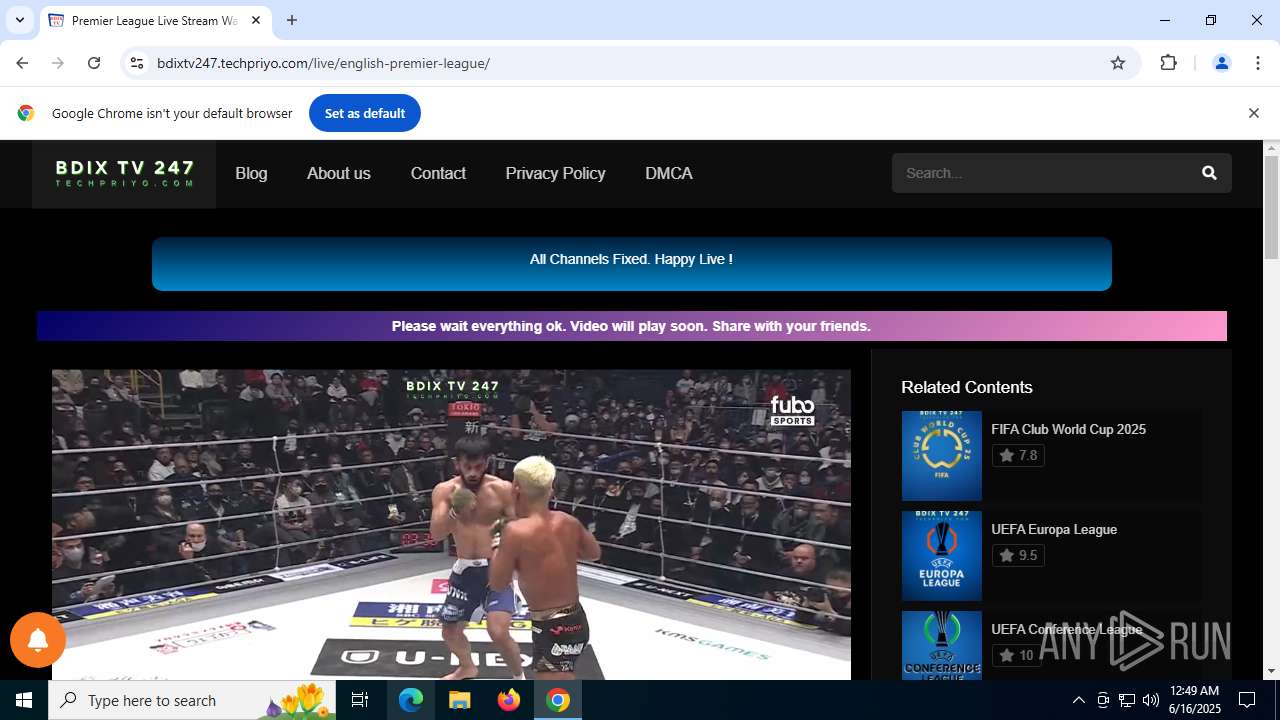Launch Firefox from the taskbar
Image resolution: width=1280 pixels, height=720 pixels.
pos(509,700)
